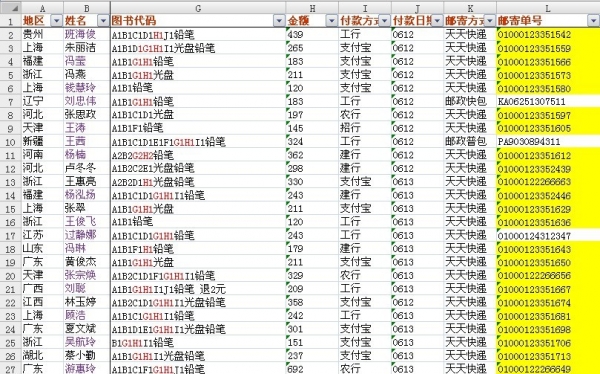Select column G header
Viewport: 600px width, 374px height.
(198, 8)
